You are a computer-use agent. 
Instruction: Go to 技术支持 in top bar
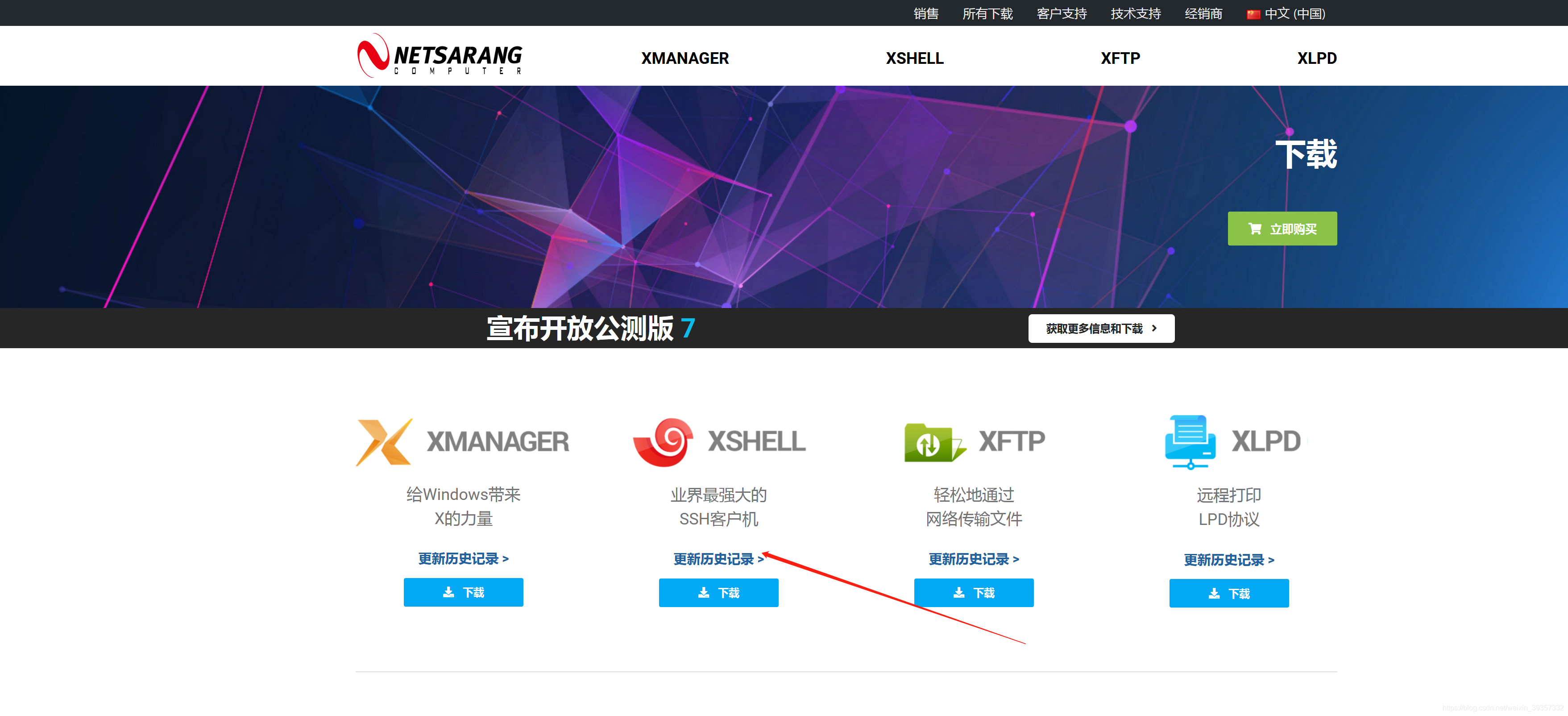point(1136,13)
